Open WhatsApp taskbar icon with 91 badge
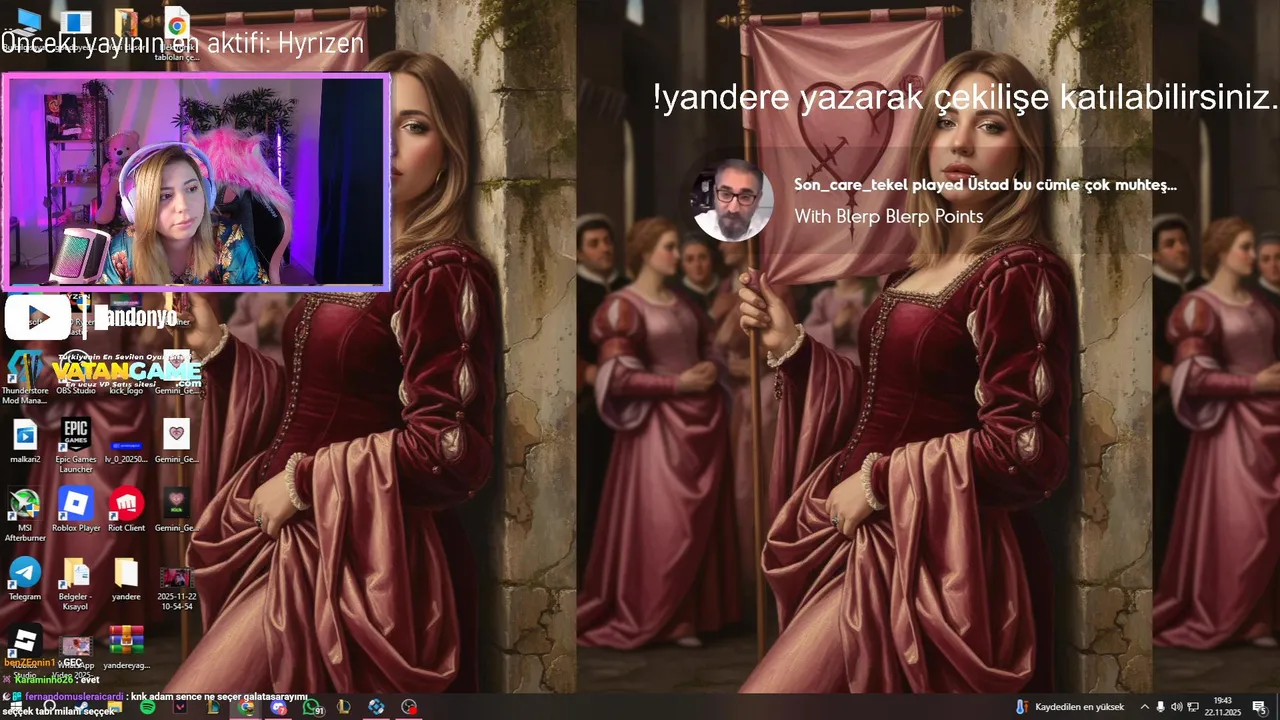Screen dimensions: 1280x720 [x=313, y=707]
